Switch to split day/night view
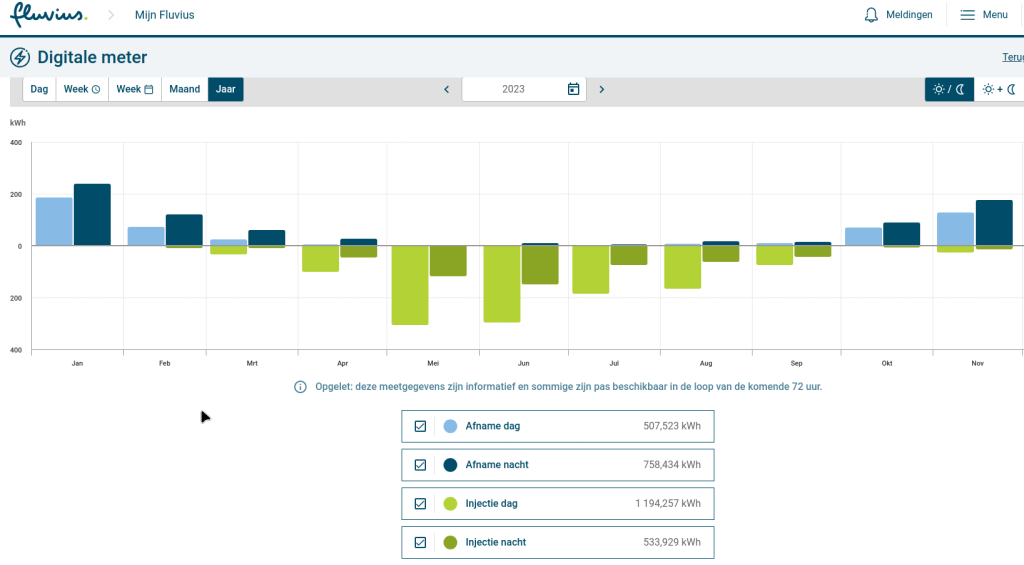This screenshot has width=1024, height=565. point(949,89)
